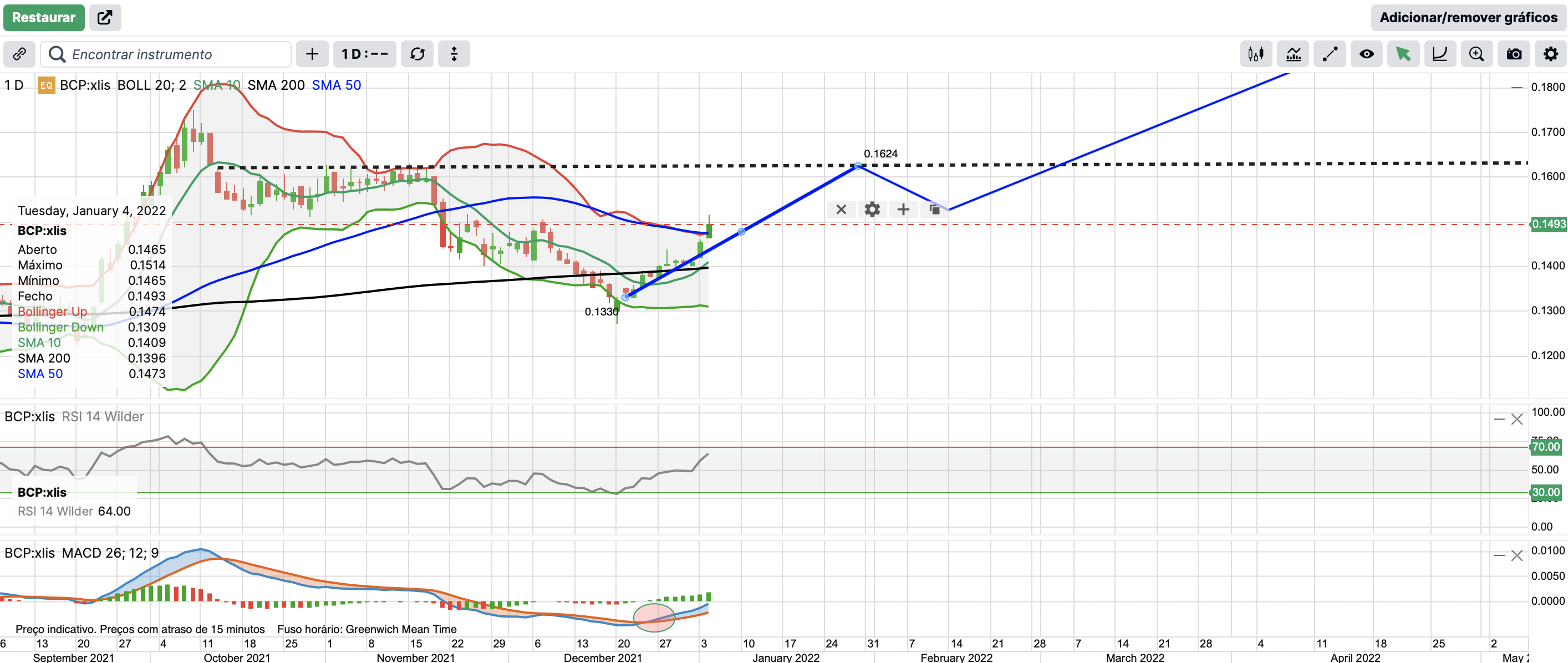Viewport: 1568px width, 663px height.
Task: Open settings gear of selected trend line
Action: coord(872,210)
